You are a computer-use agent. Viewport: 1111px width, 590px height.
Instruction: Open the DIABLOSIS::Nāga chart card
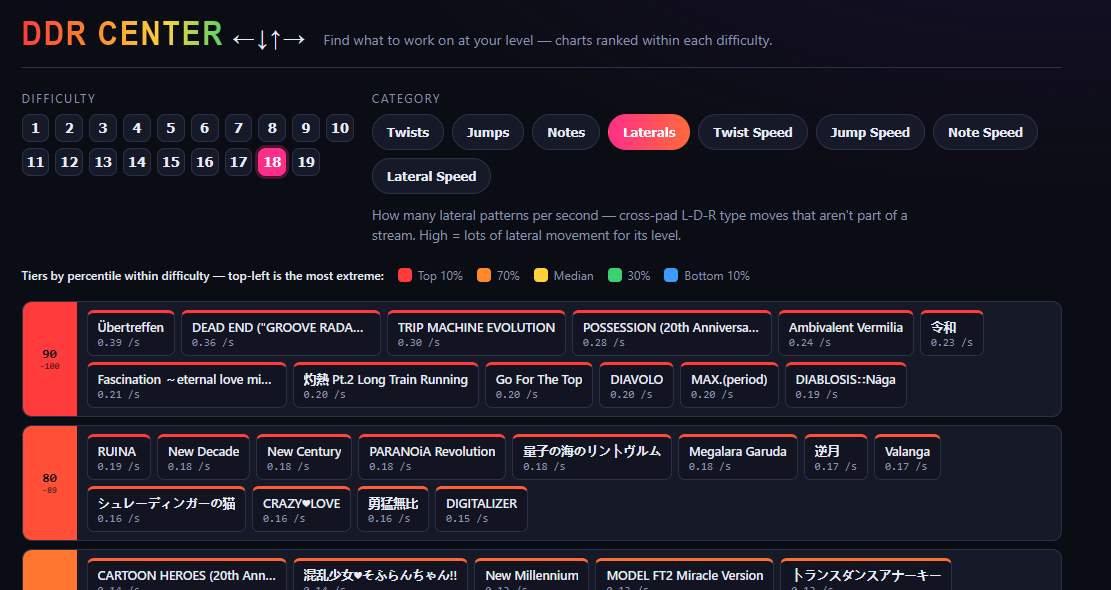point(846,385)
